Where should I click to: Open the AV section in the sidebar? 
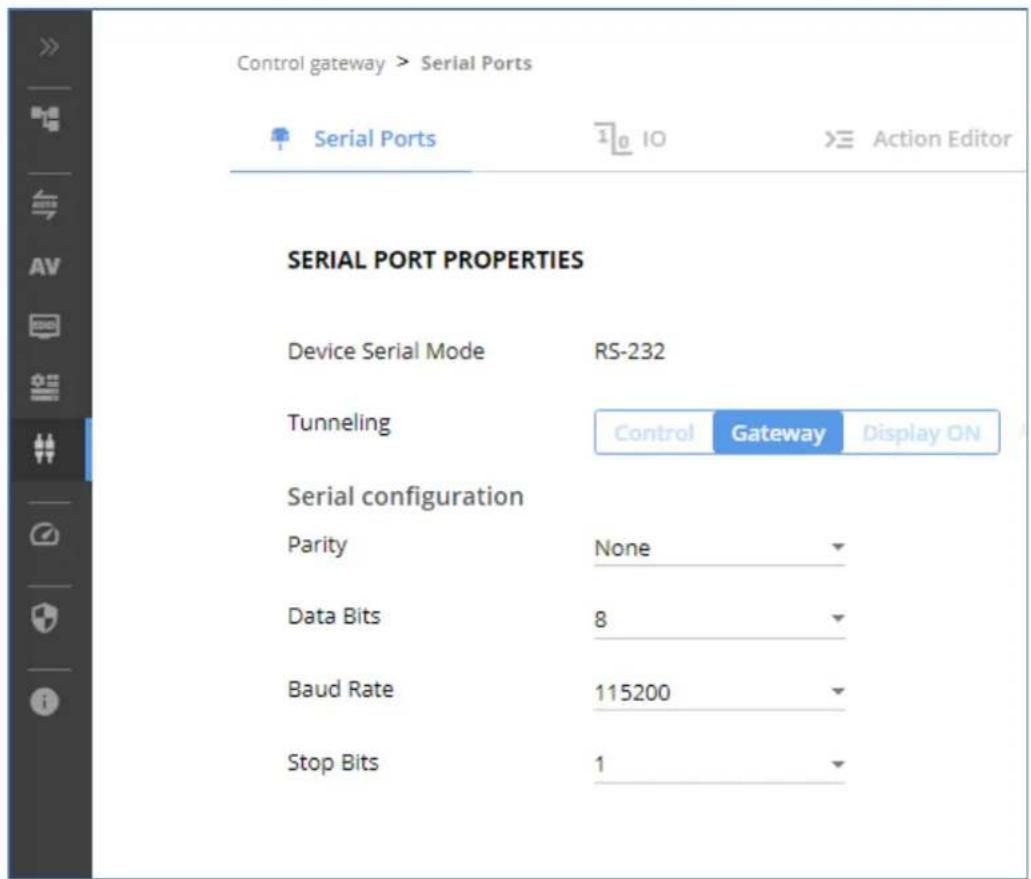45,267
